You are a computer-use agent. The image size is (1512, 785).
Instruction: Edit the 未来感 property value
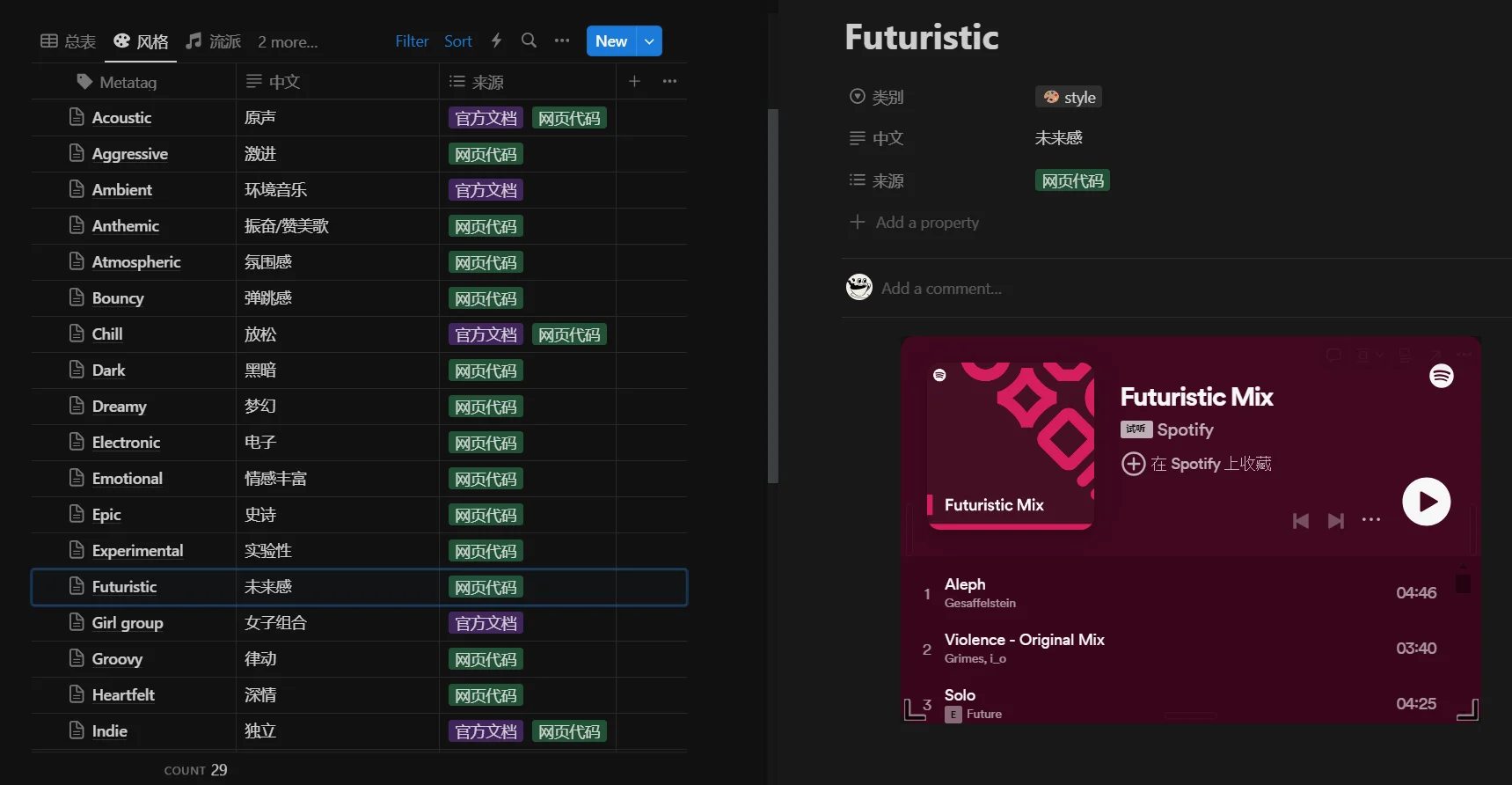pyautogui.click(x=1059, y=138)
